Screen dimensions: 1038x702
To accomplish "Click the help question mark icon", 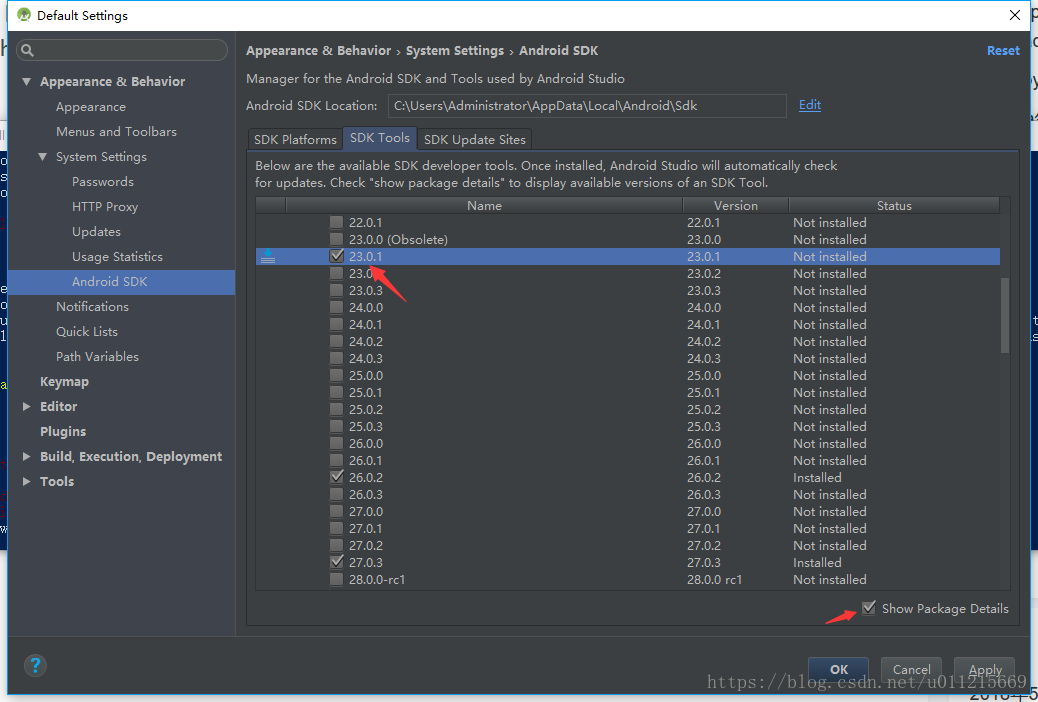I will click(x=35, y=665).
